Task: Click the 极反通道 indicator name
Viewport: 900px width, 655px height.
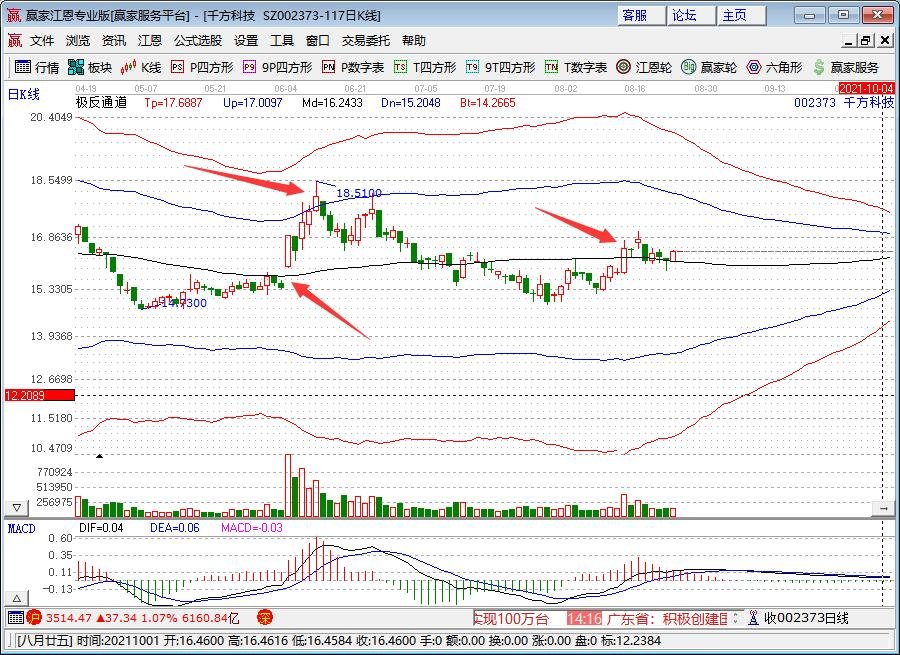Action: [101, 103]
